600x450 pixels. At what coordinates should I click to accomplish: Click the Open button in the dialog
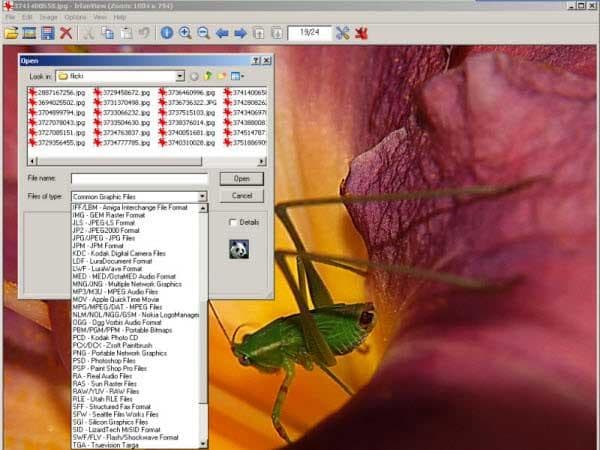pos(242,179)
